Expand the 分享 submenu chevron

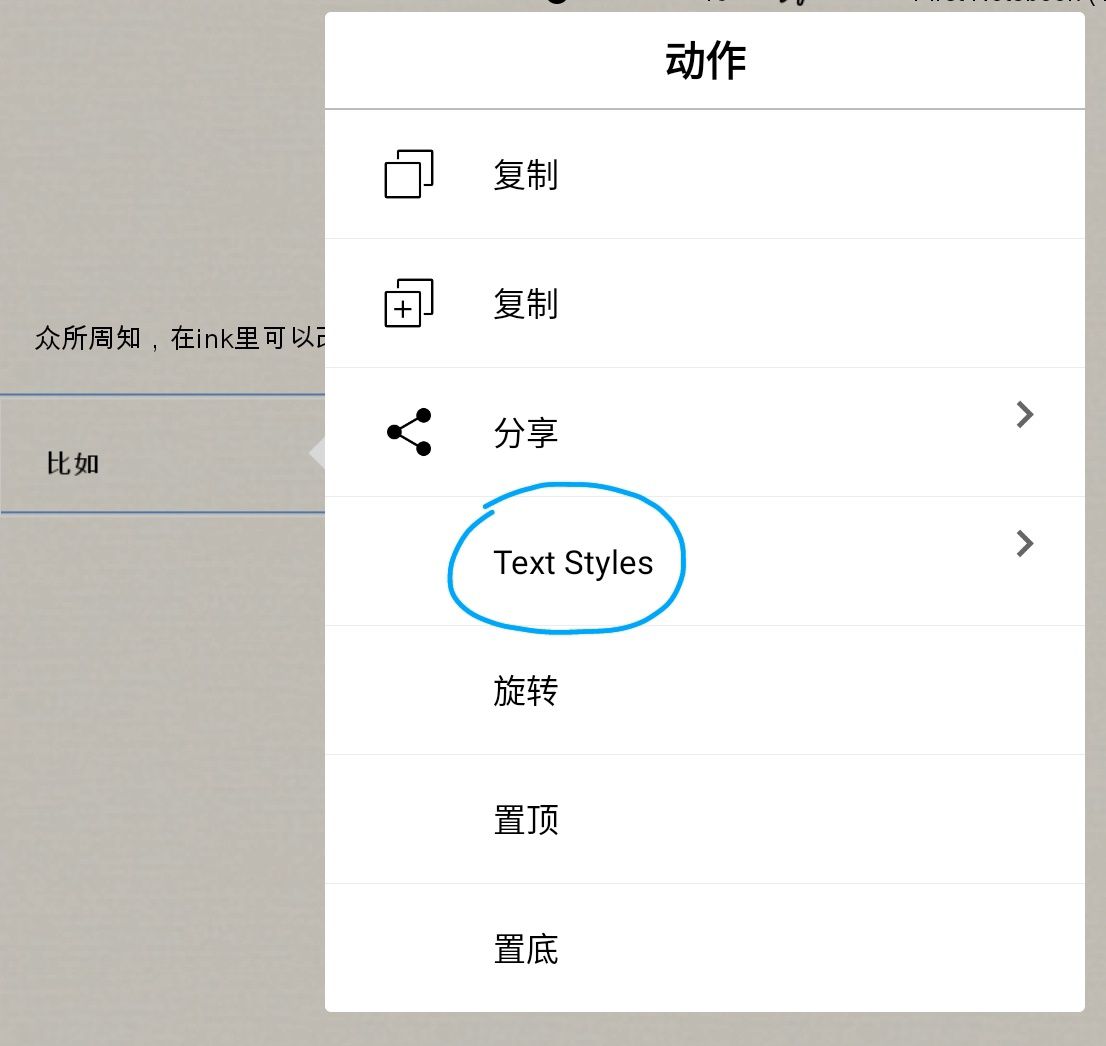(1025, 415)
